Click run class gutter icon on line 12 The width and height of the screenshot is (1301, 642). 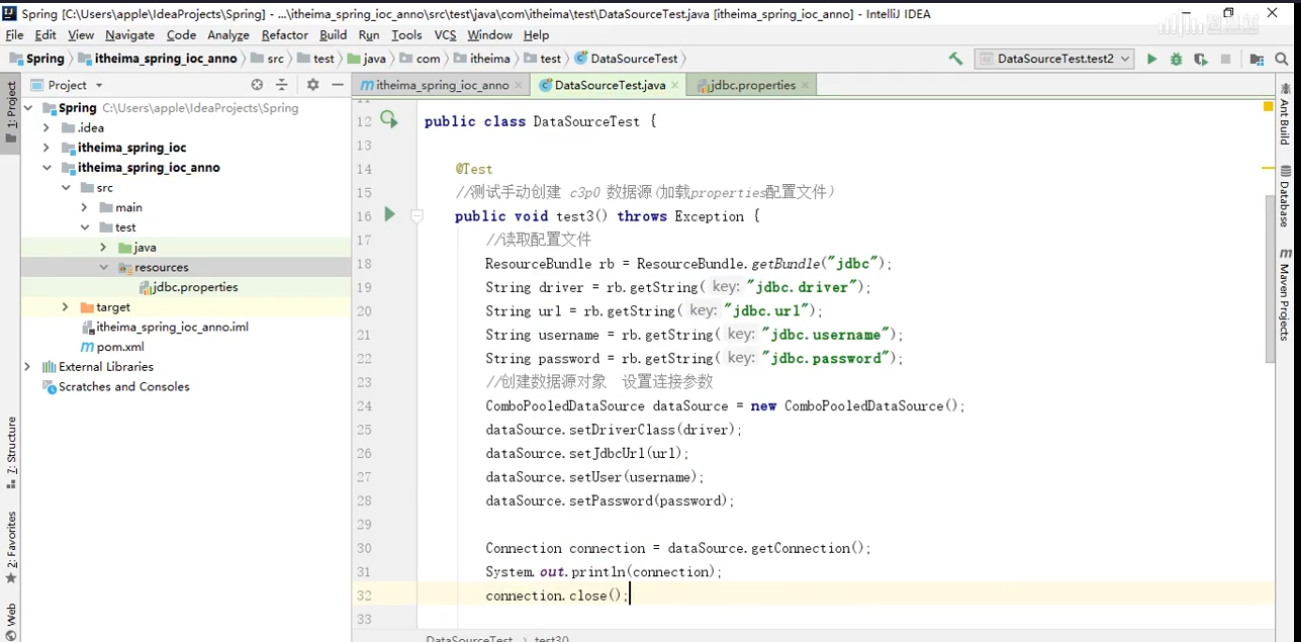pyautogui.click(x=389, y=120)
